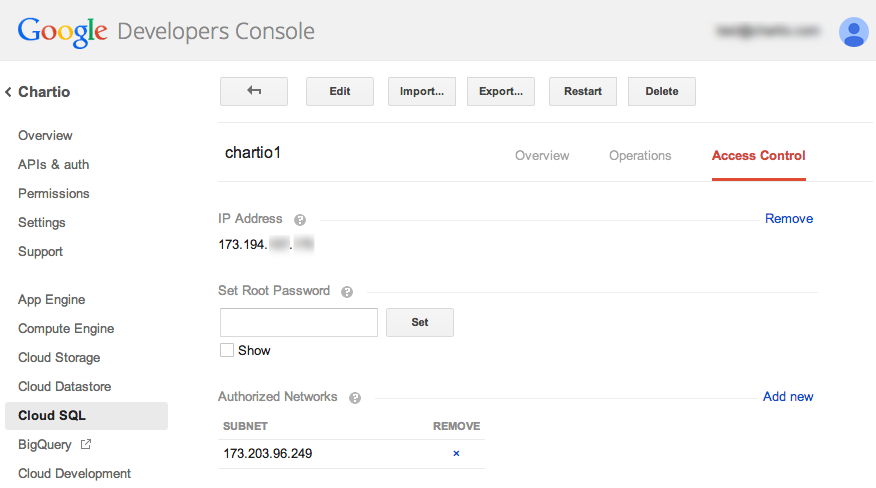876x488 pixels.
Task: Click the Import... button
Action: point(422,91)
